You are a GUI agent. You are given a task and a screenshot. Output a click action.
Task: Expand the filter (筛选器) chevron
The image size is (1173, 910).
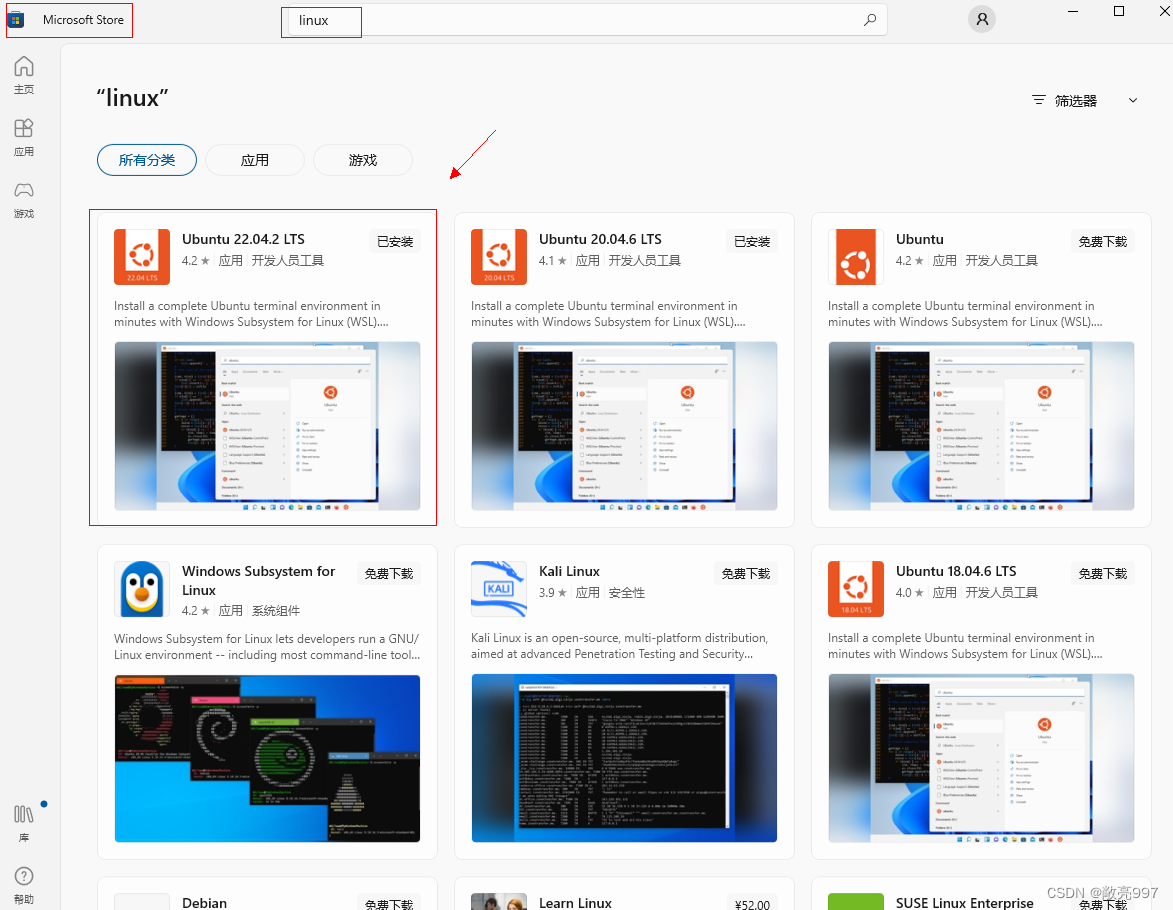(1133, 100)
